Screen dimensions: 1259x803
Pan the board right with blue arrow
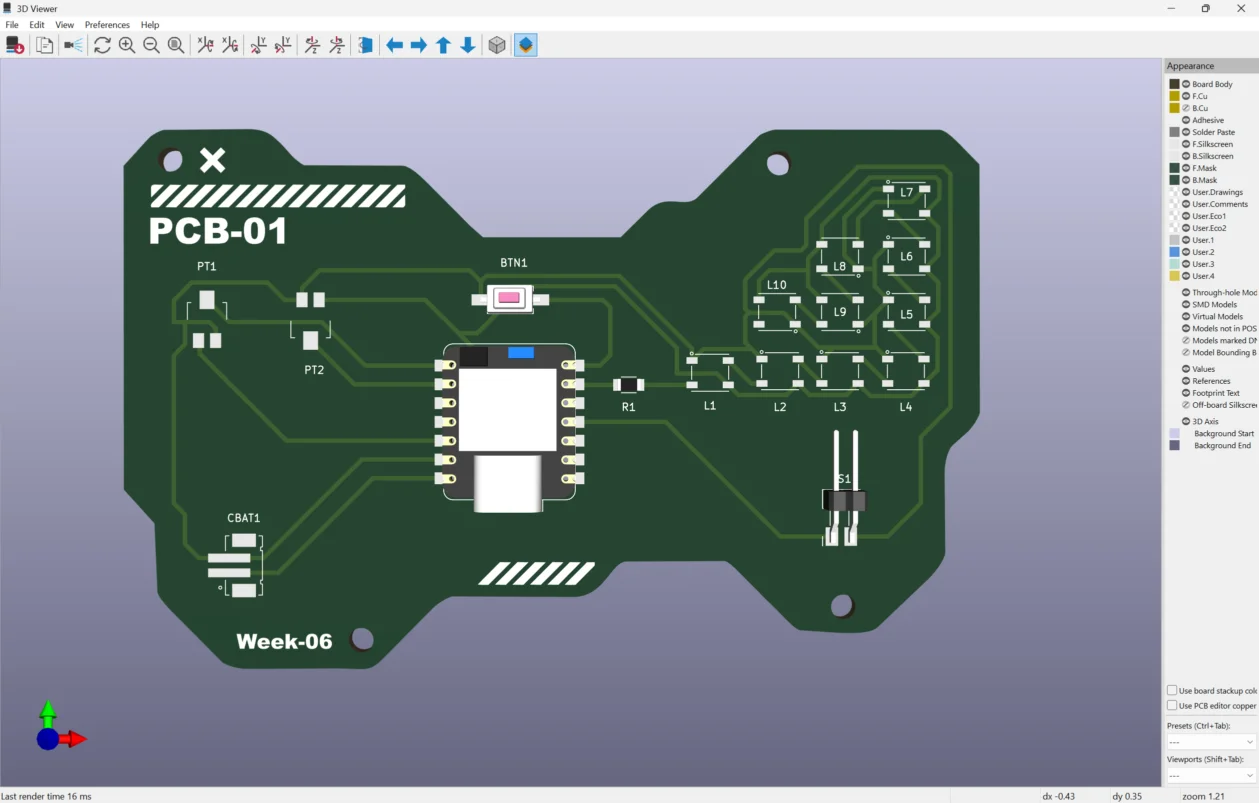point(419,45)
